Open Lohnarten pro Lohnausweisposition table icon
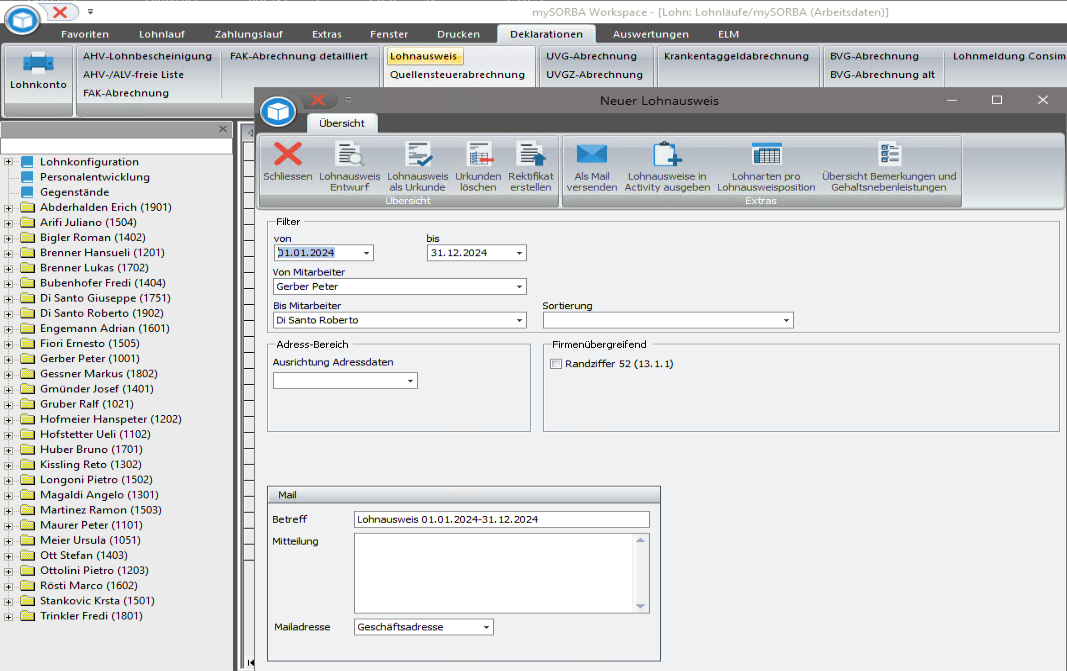 point(766,154)
